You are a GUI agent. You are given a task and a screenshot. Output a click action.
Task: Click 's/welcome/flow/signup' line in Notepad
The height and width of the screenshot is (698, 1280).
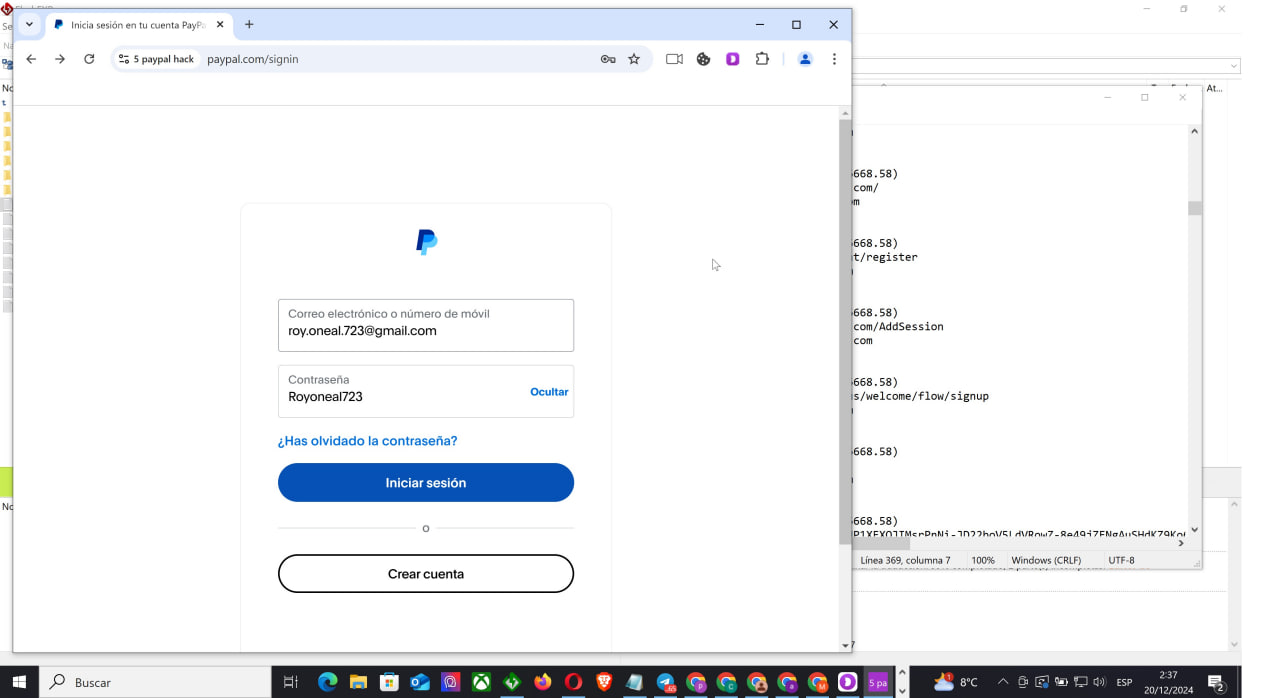pyautogui.click(x=920, y=396)
